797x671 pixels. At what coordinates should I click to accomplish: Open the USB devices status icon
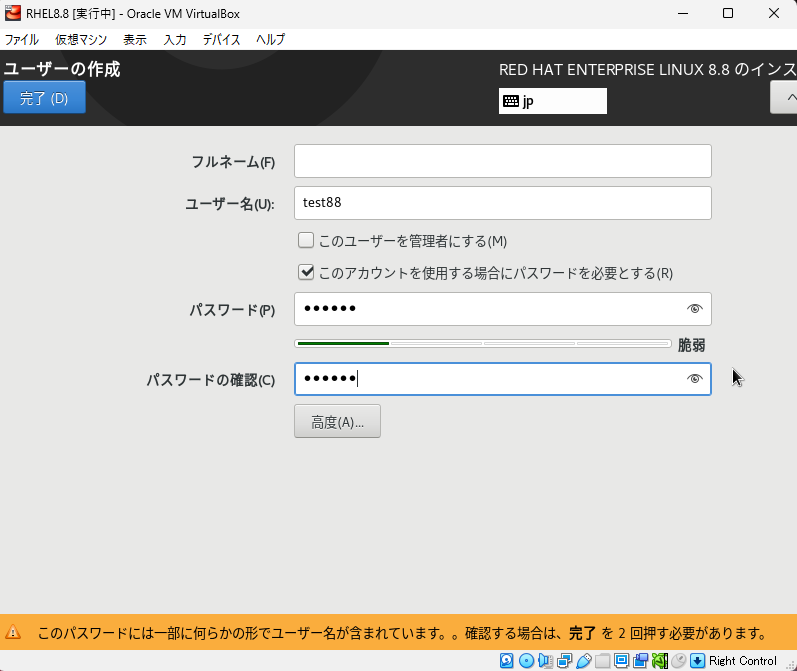(584, 660)
